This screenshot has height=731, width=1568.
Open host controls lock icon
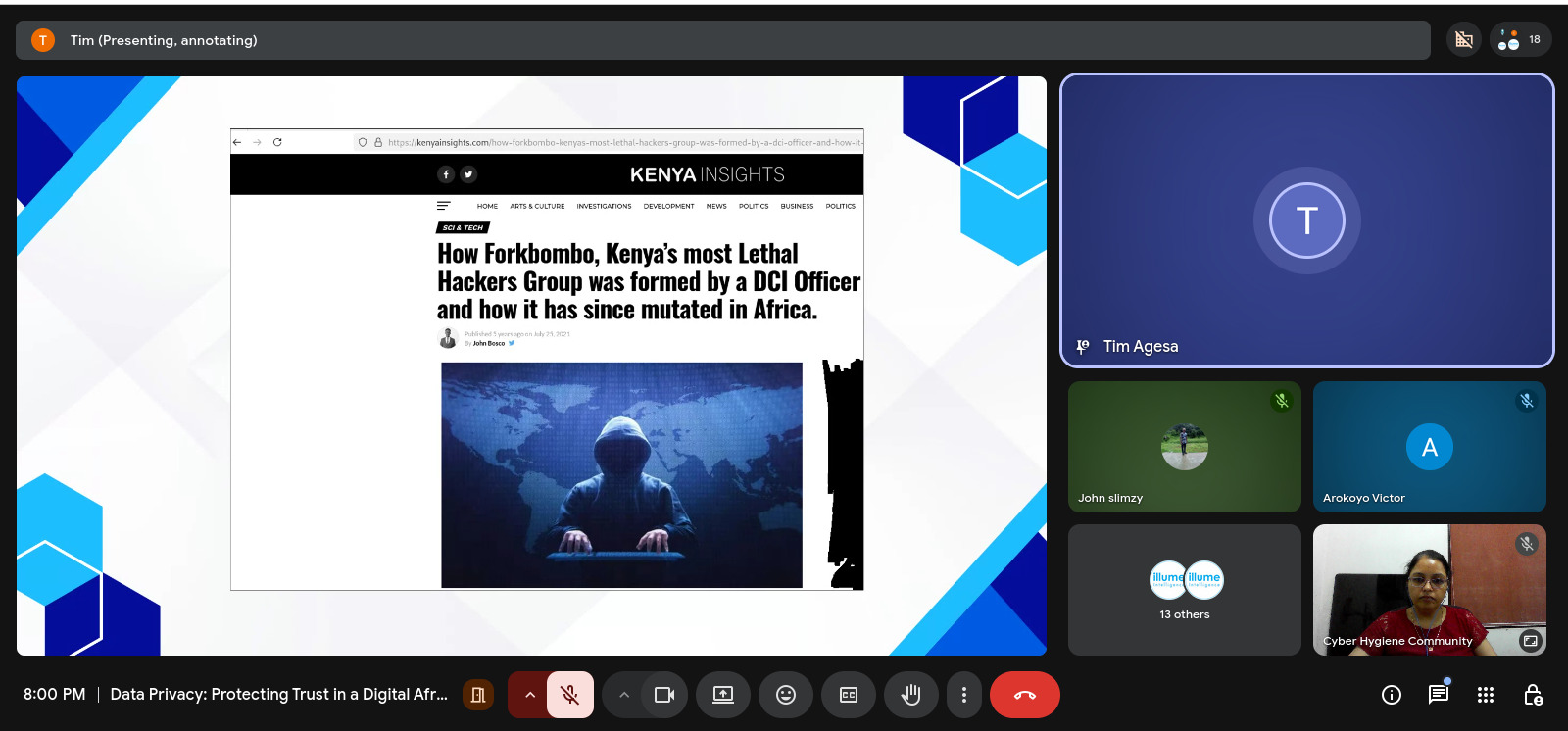pyautogui.click(x=1533, y=695)
